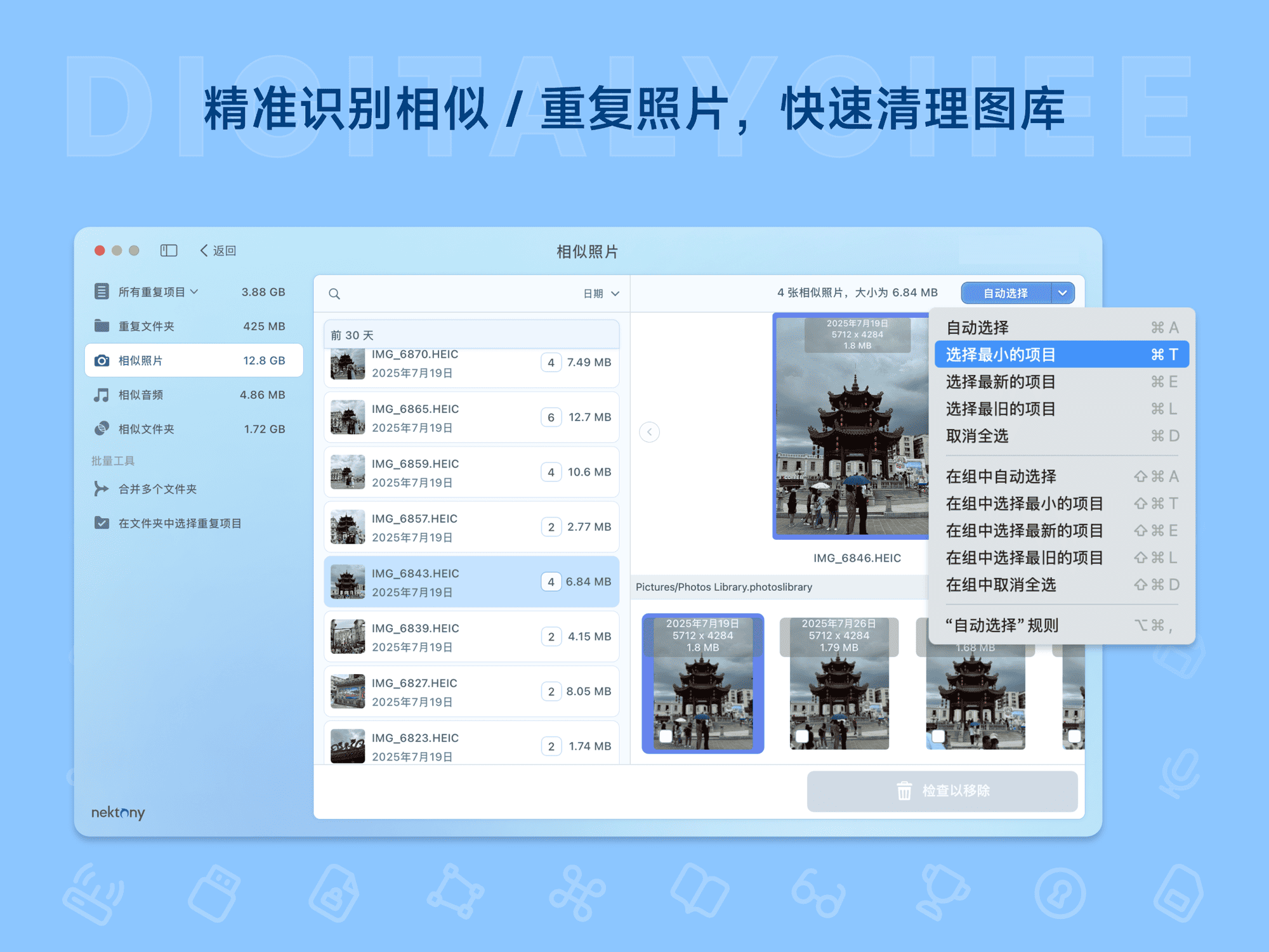Open the 日期 sorting dropdown

click(599, 293)
